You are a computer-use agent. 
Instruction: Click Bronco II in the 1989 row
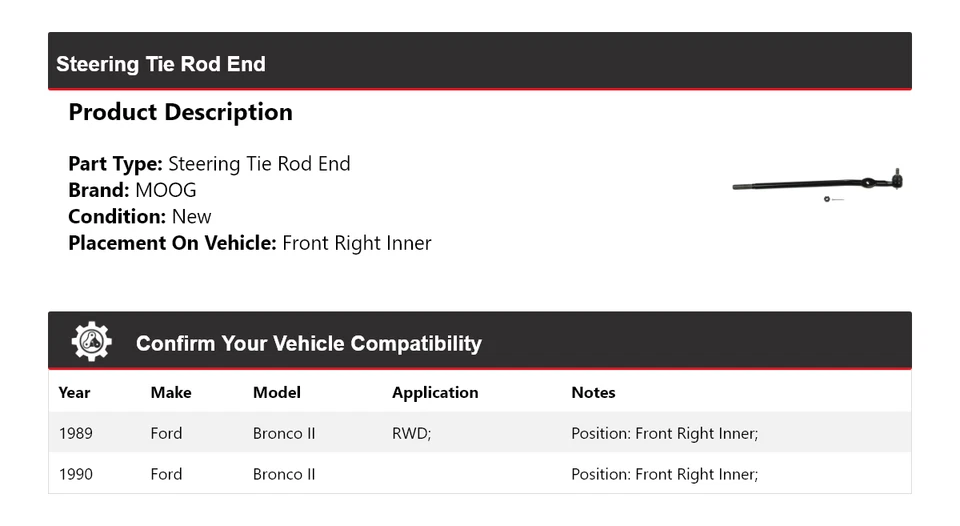click(x=284, y=433)
